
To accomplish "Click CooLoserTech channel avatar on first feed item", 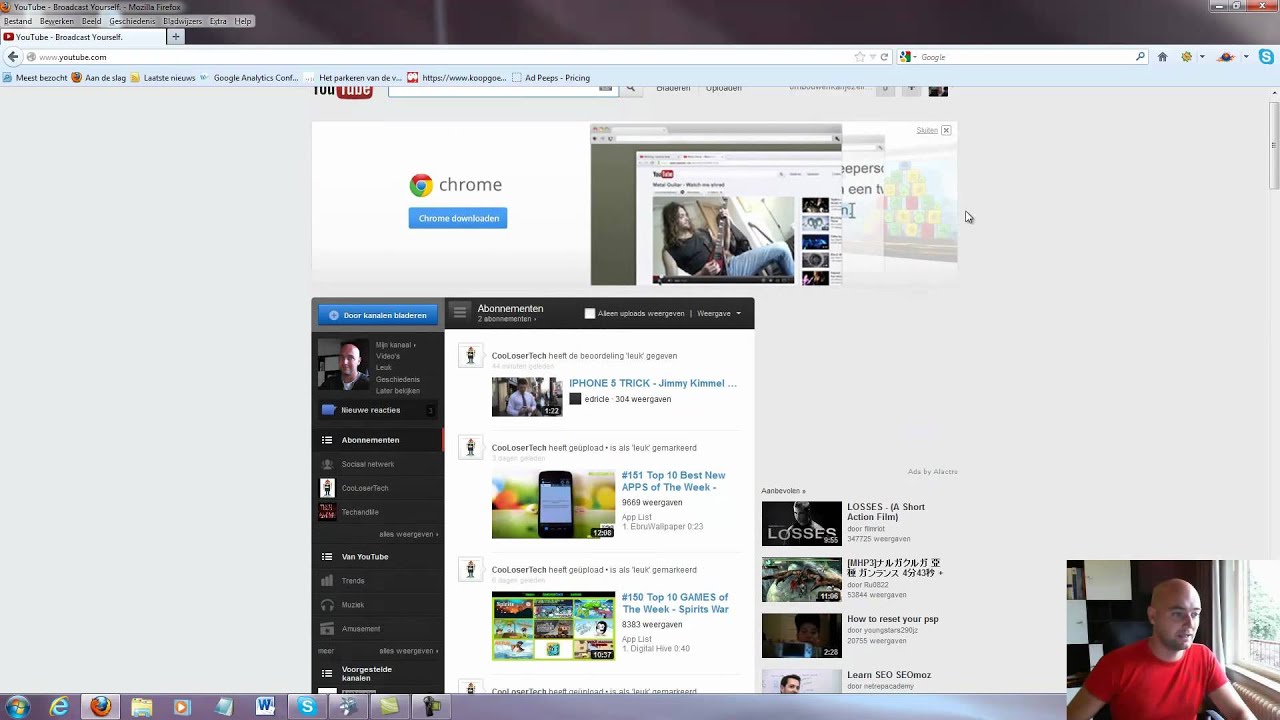I will pos(470,356).
